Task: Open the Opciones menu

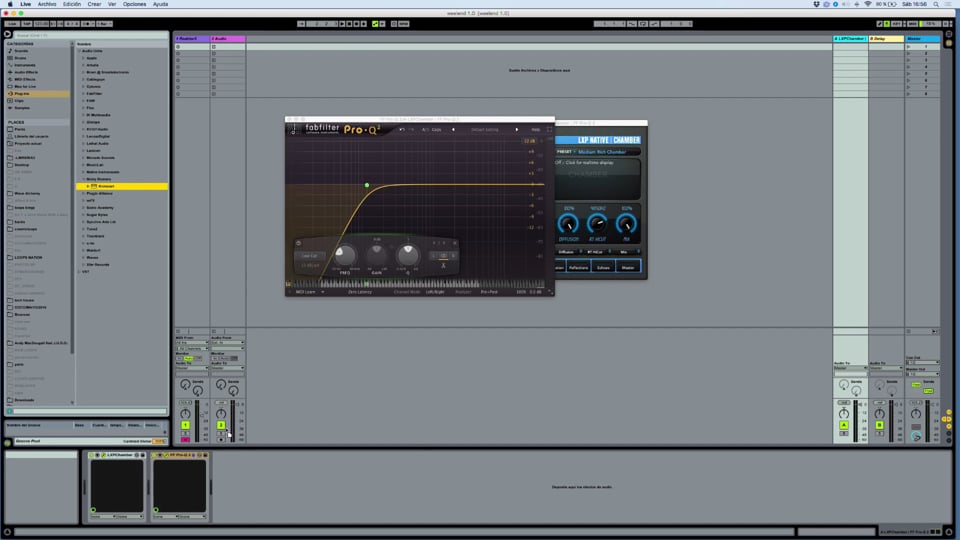Action: 135,4
